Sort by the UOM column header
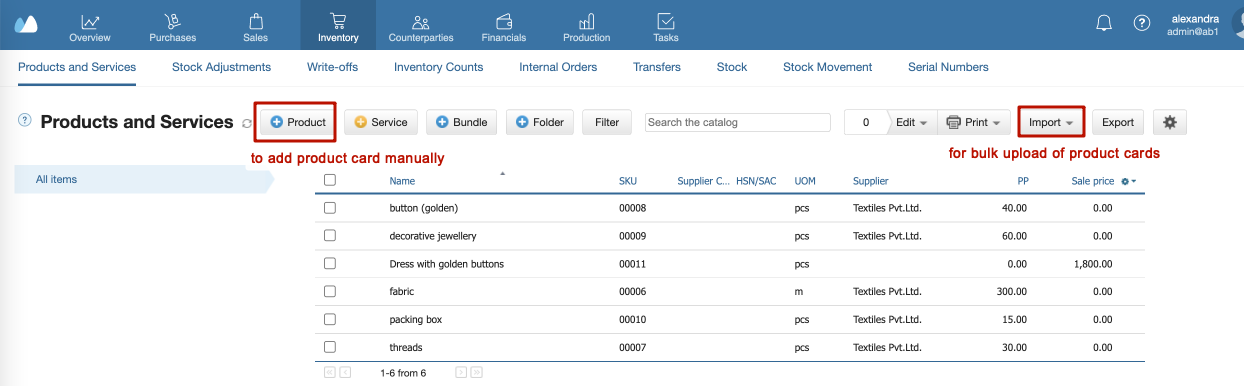The height and width of the screenshot is (386, 1244). pyautogui.click(x=805, y=181)
